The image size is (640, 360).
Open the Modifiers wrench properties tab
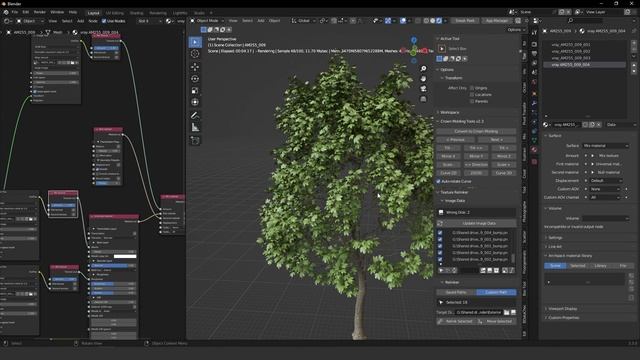[534, 103]
